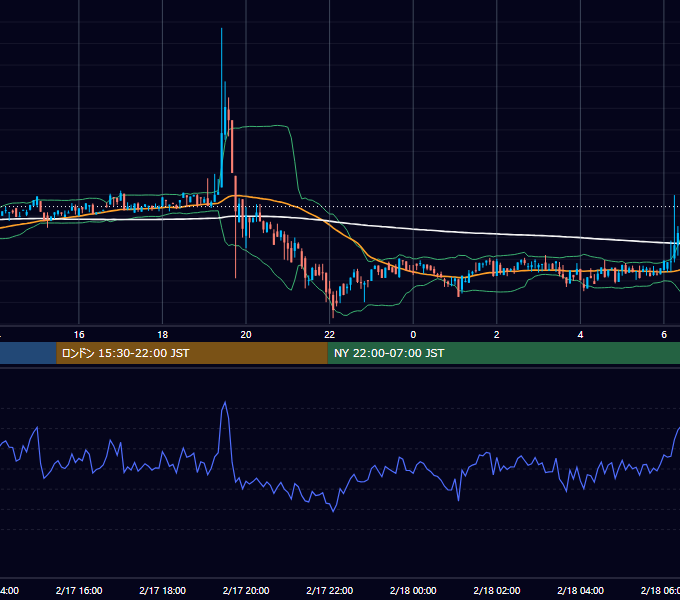Click the indicator peak in the lower oscillator panel
680x600 pixels.
click(x=225, y=403)
